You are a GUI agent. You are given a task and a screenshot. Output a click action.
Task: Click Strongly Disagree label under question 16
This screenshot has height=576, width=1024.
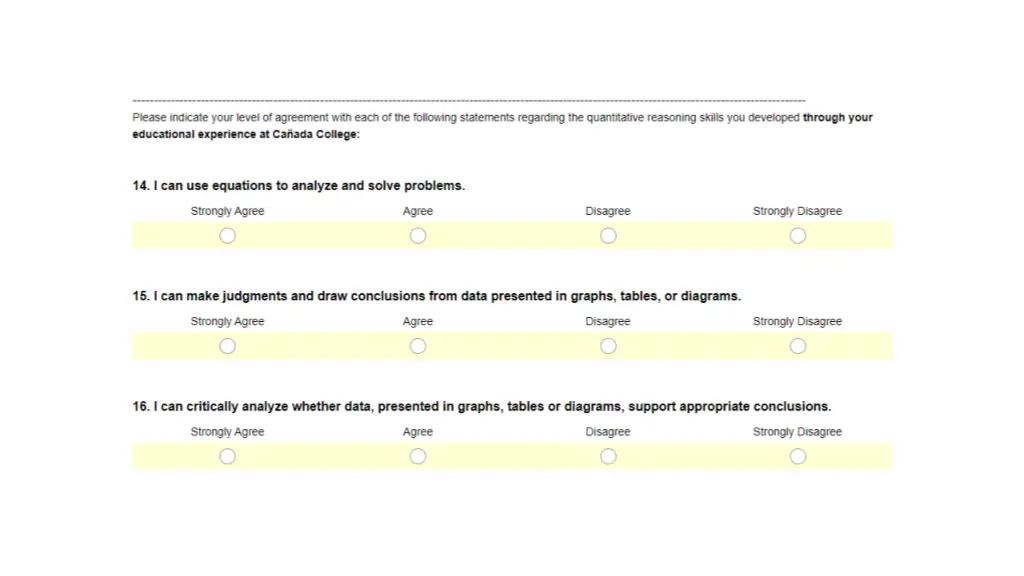tap(797, 432)
